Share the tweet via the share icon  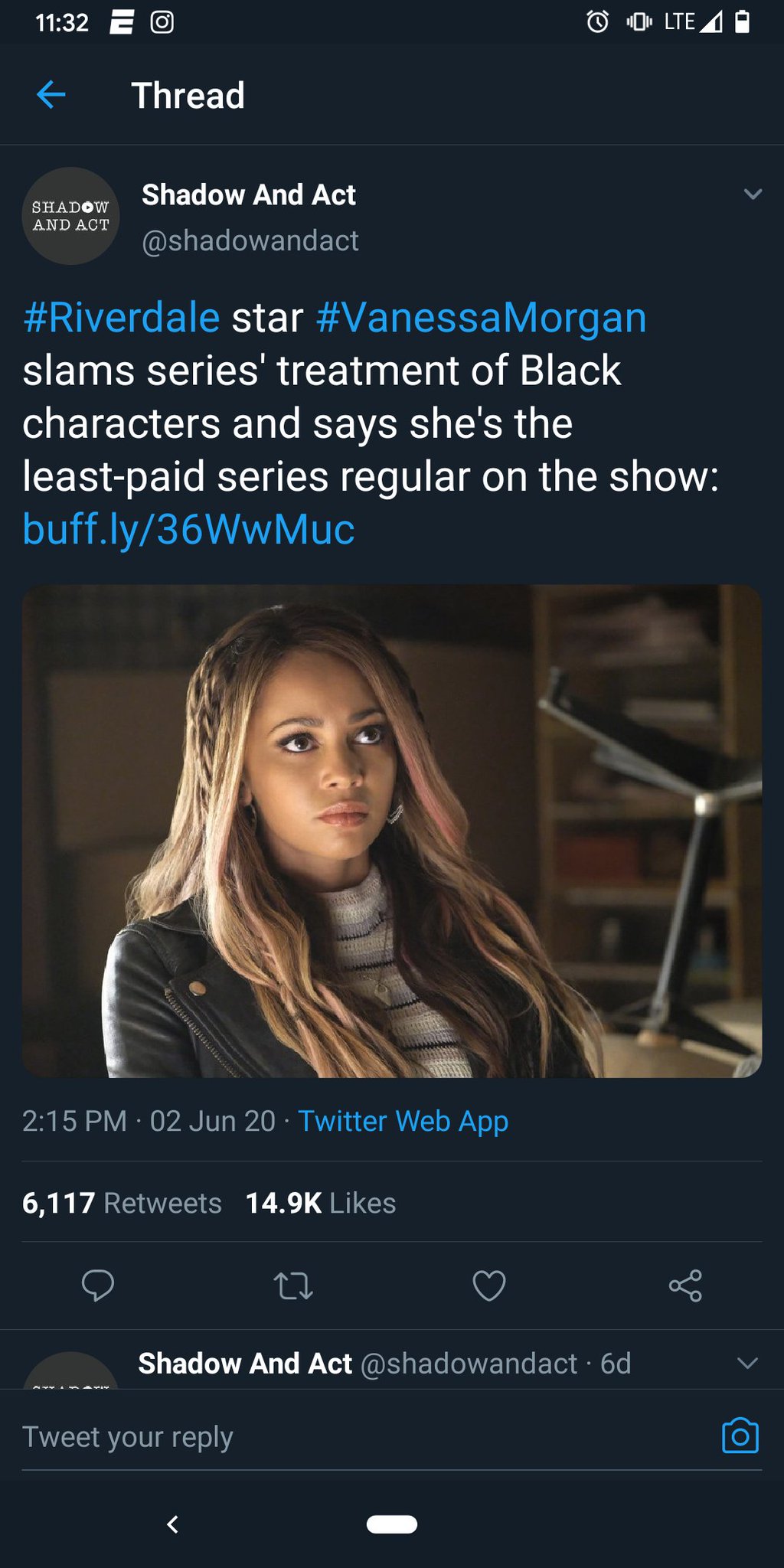click(x=685, y=1285)
